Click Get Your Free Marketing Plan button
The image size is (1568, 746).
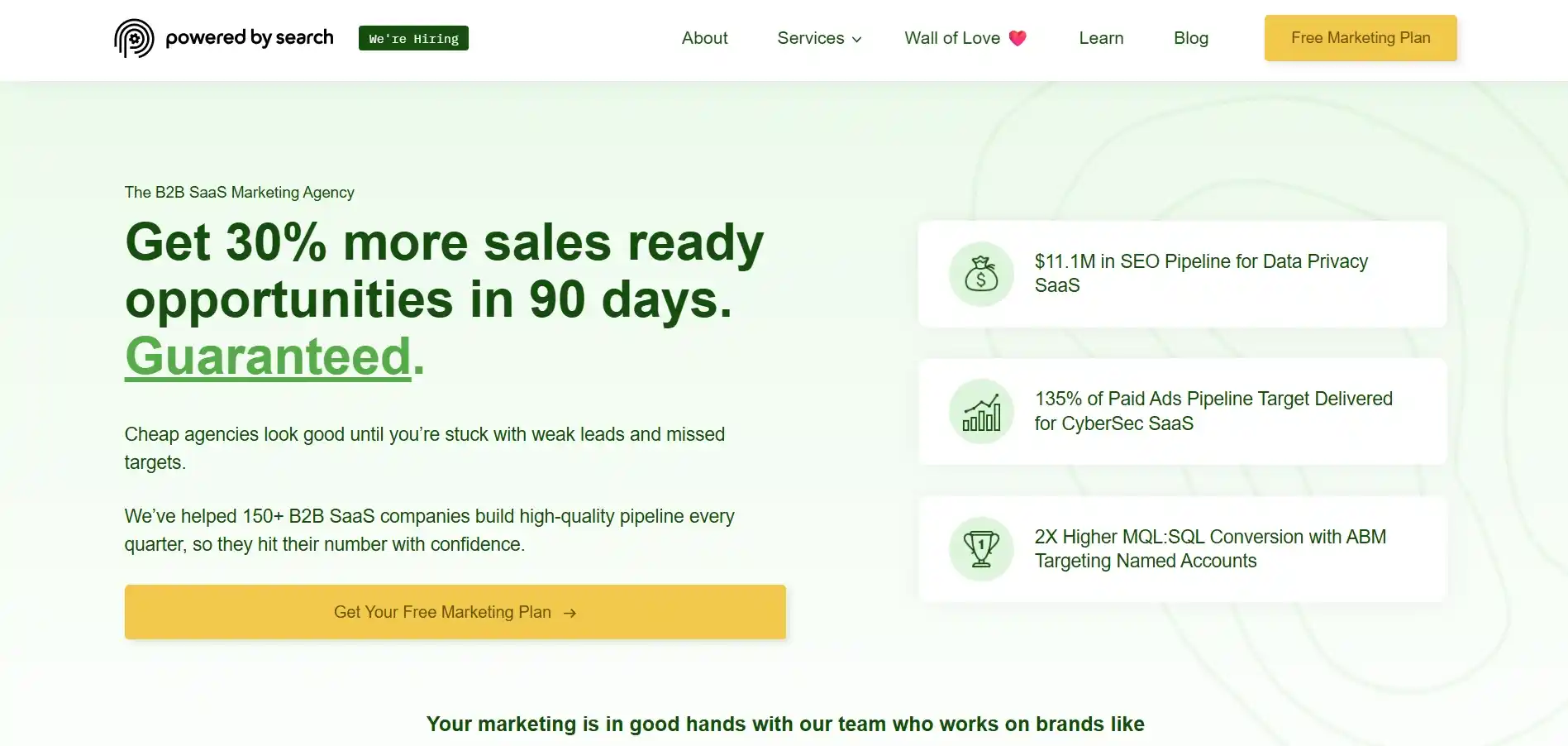[455, 612]
